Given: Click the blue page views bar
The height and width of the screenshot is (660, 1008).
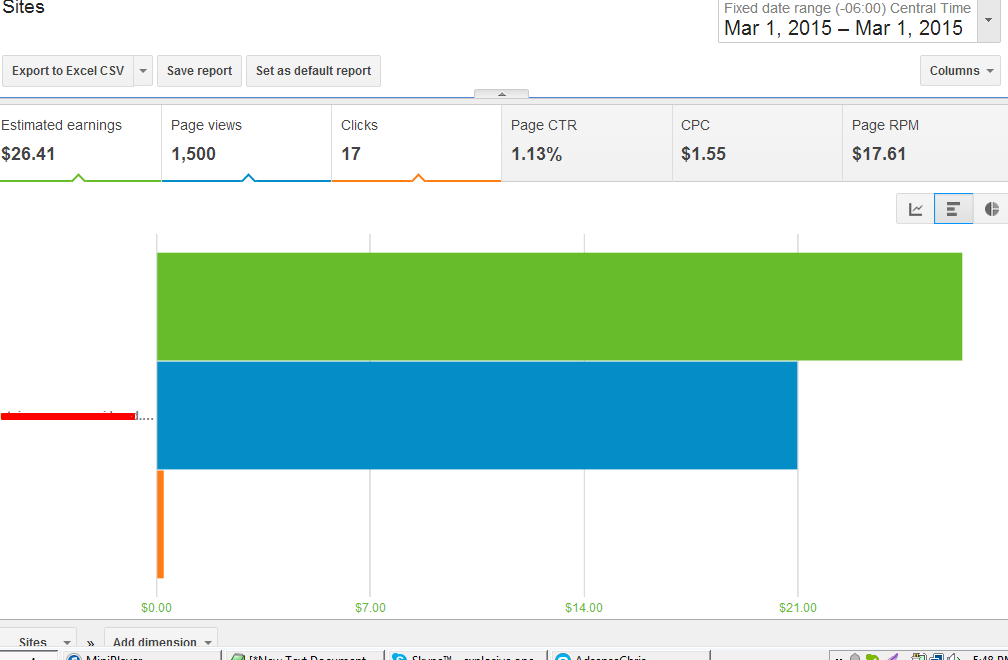Looking at the screenshot, I should tap(477, 415).
